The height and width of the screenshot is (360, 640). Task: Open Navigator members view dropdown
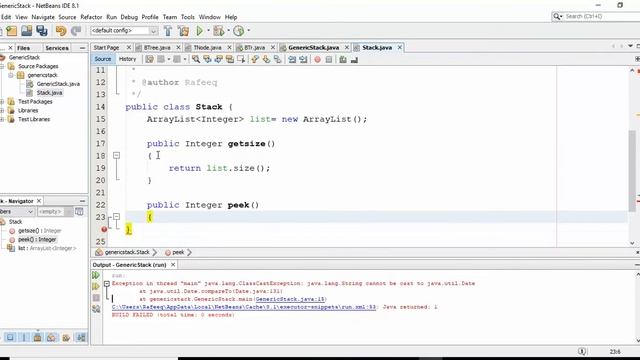30,212
